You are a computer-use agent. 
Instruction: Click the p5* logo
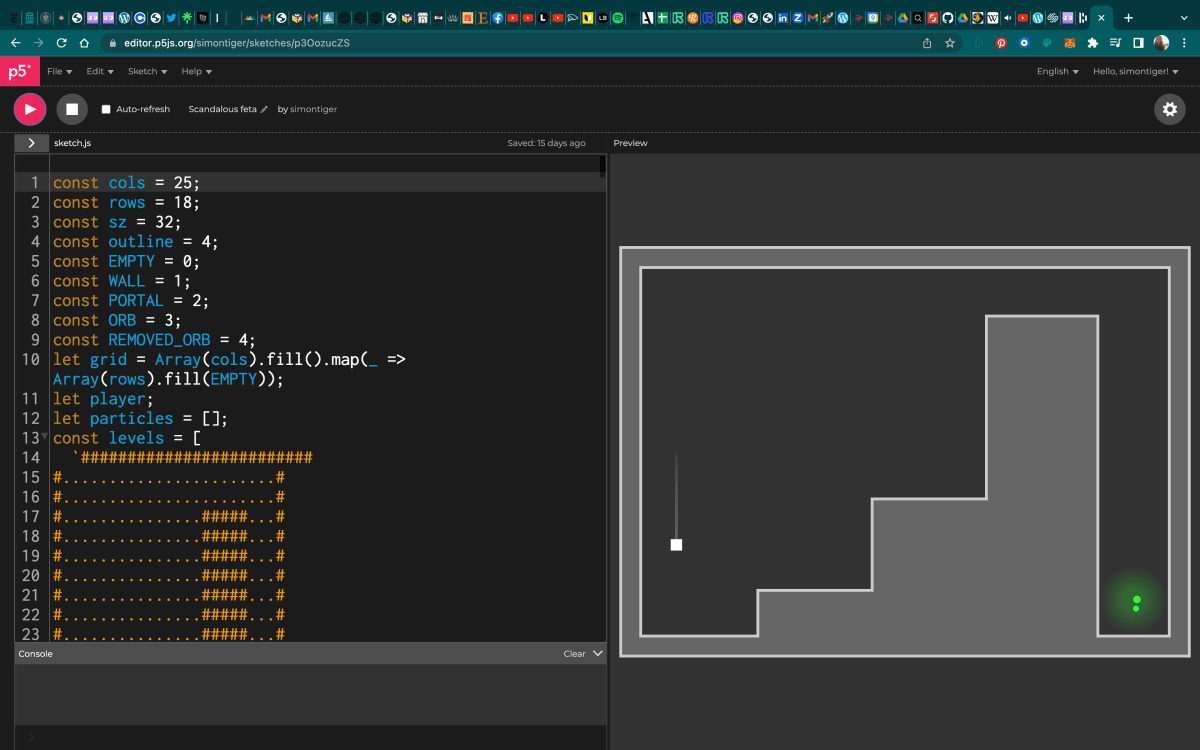(19, 71)
